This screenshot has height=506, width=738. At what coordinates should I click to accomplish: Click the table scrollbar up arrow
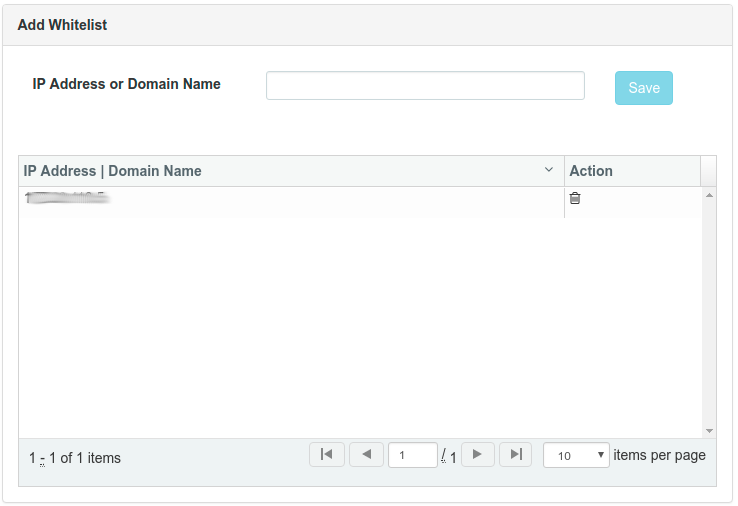pos(709,195)
